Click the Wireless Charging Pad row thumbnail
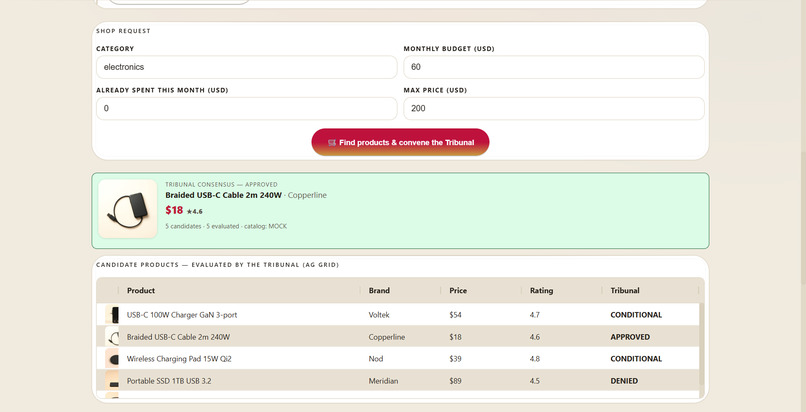806x412 pixels. tap(113, 359)
